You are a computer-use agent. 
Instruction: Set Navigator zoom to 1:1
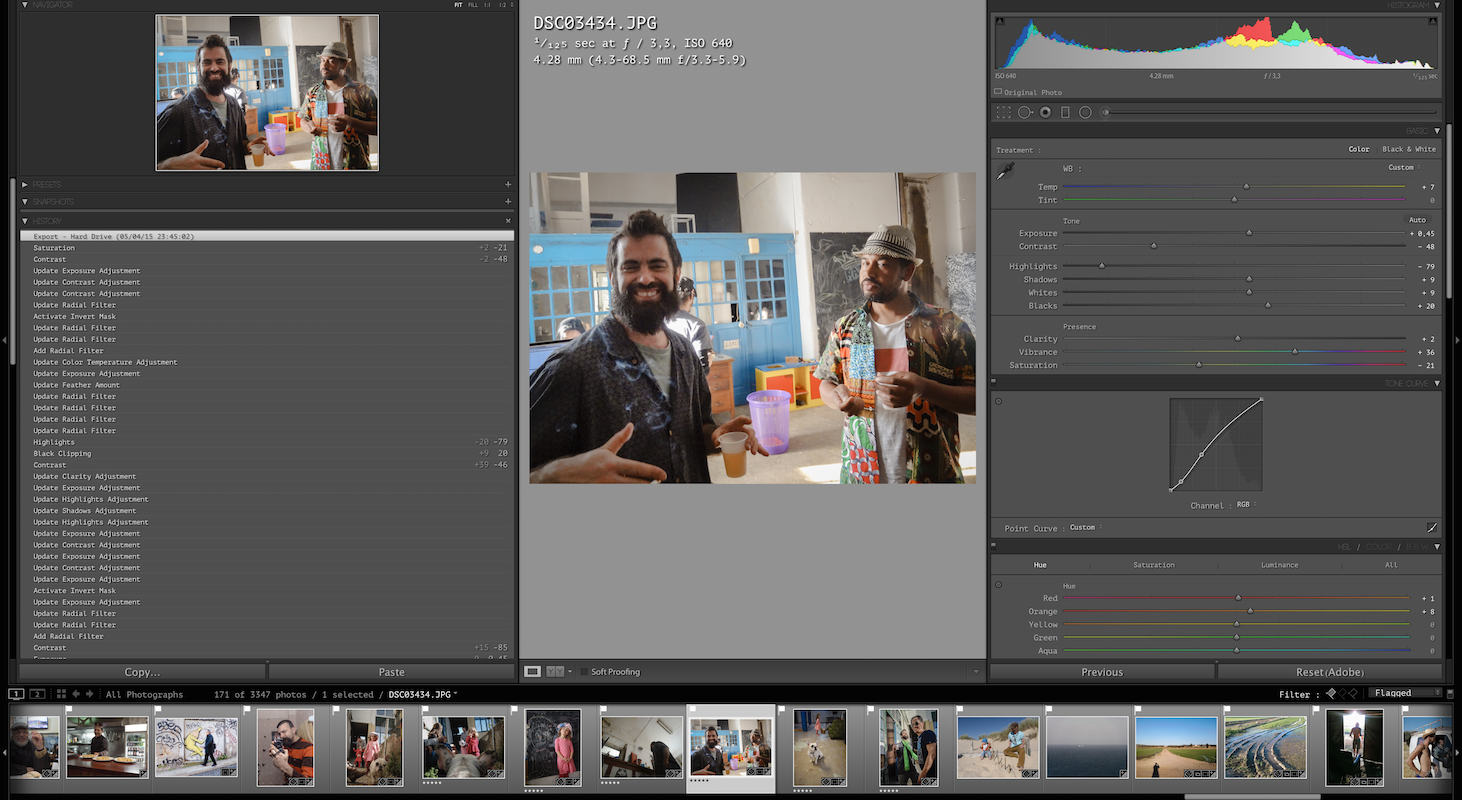[488, 5]
